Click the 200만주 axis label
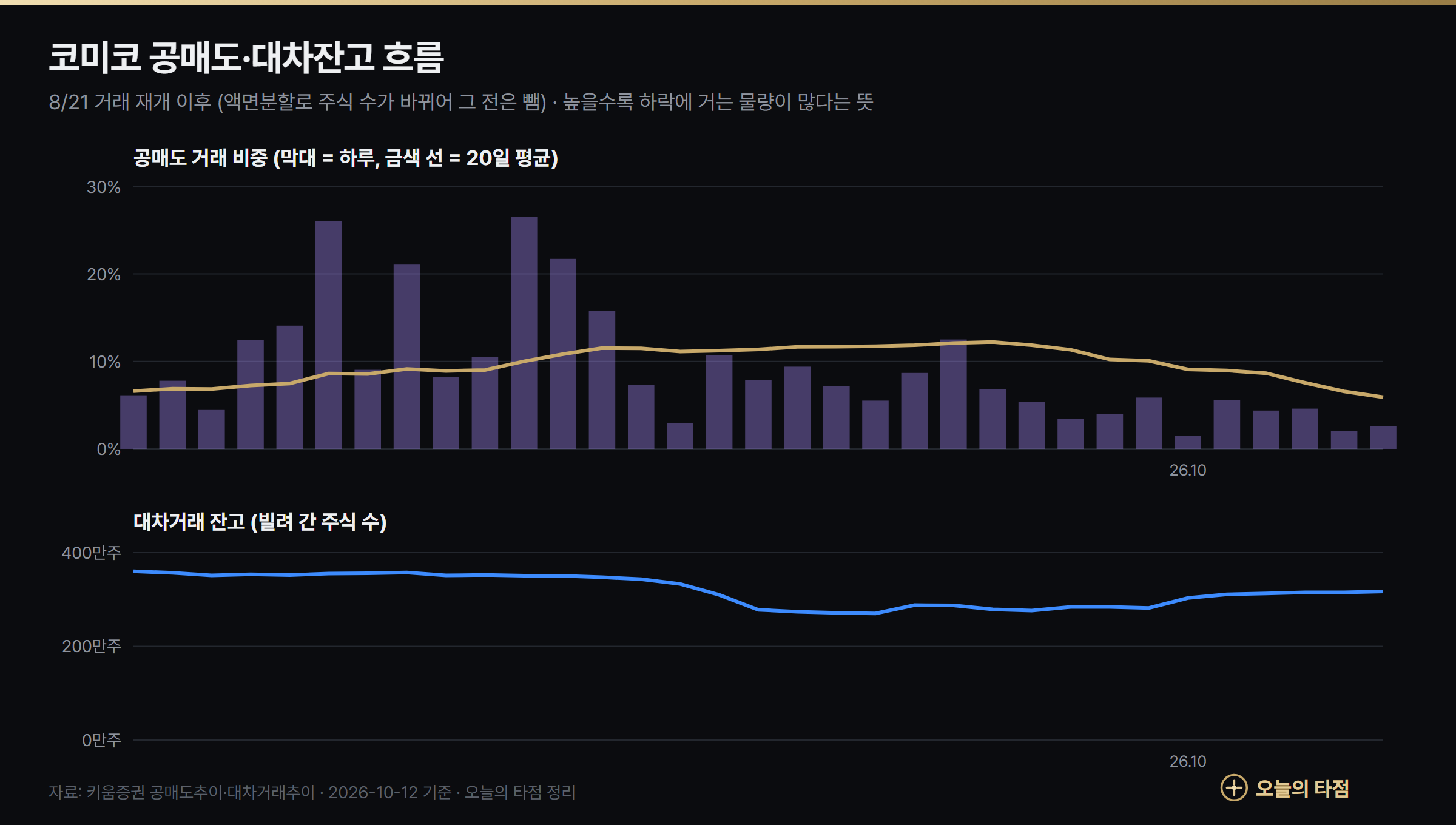 pos(91,646)
